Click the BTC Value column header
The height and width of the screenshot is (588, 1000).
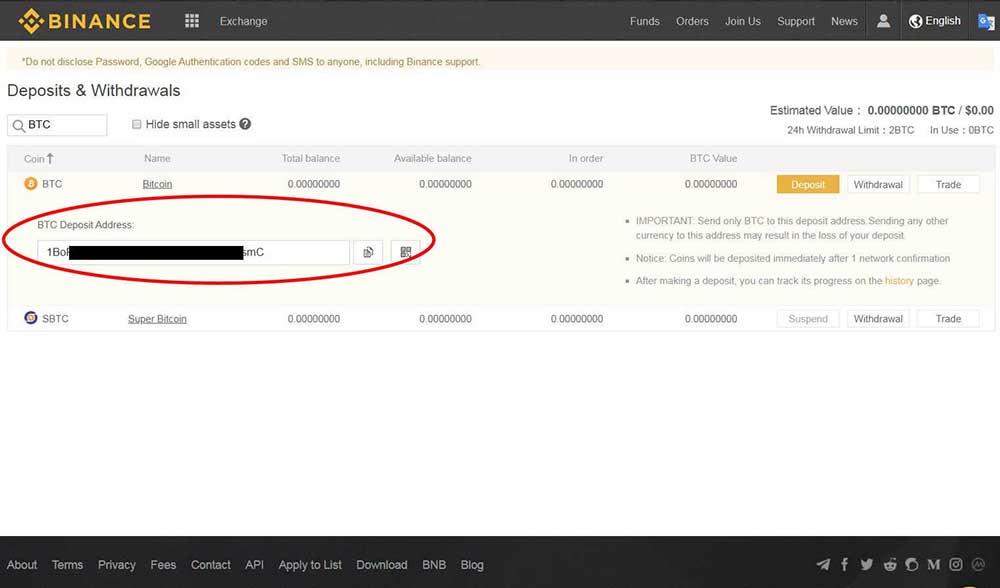point(713,158)
